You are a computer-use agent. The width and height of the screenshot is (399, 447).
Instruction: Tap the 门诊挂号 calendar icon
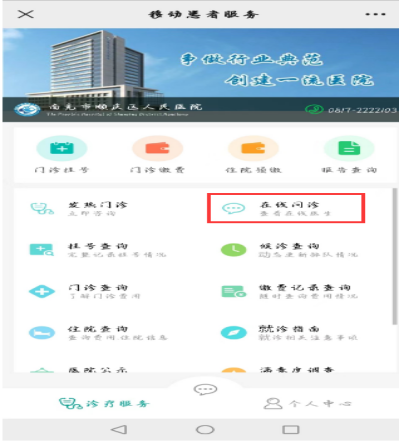coord(62,148)
